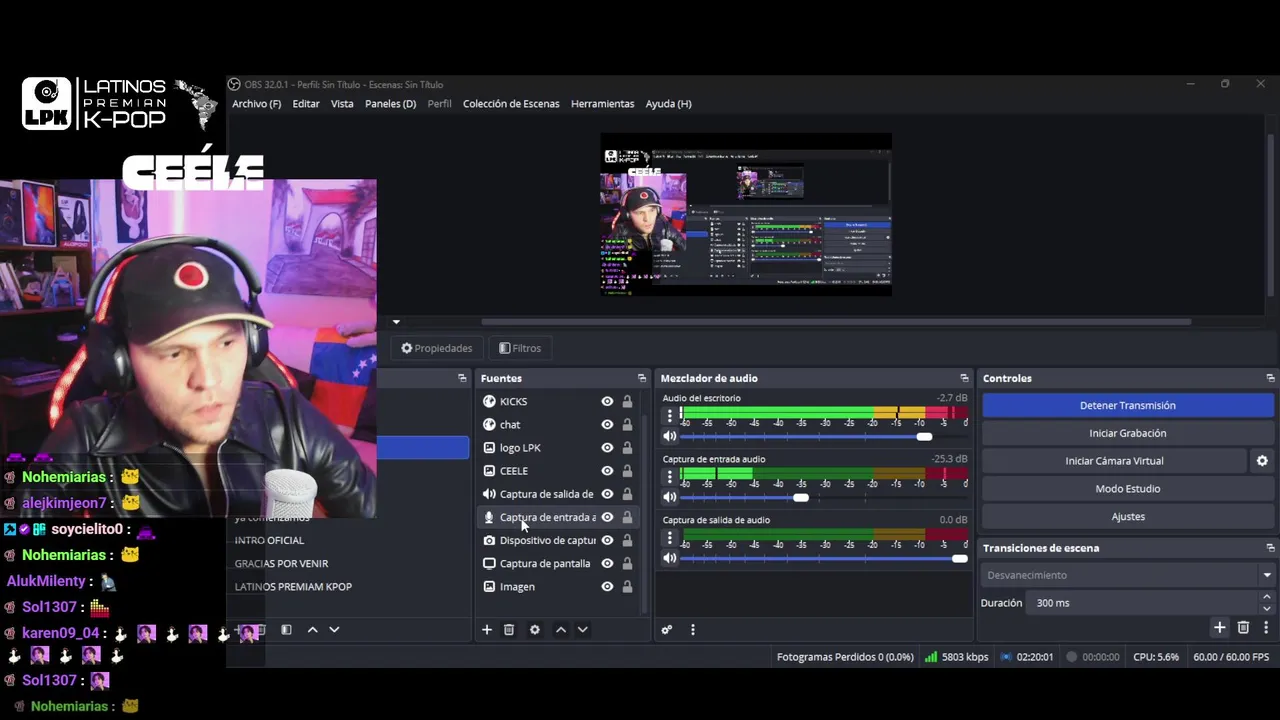1280x720 pixels.
Task: Delete the selected source with the trash icon
Action: [x=509, y=630]
